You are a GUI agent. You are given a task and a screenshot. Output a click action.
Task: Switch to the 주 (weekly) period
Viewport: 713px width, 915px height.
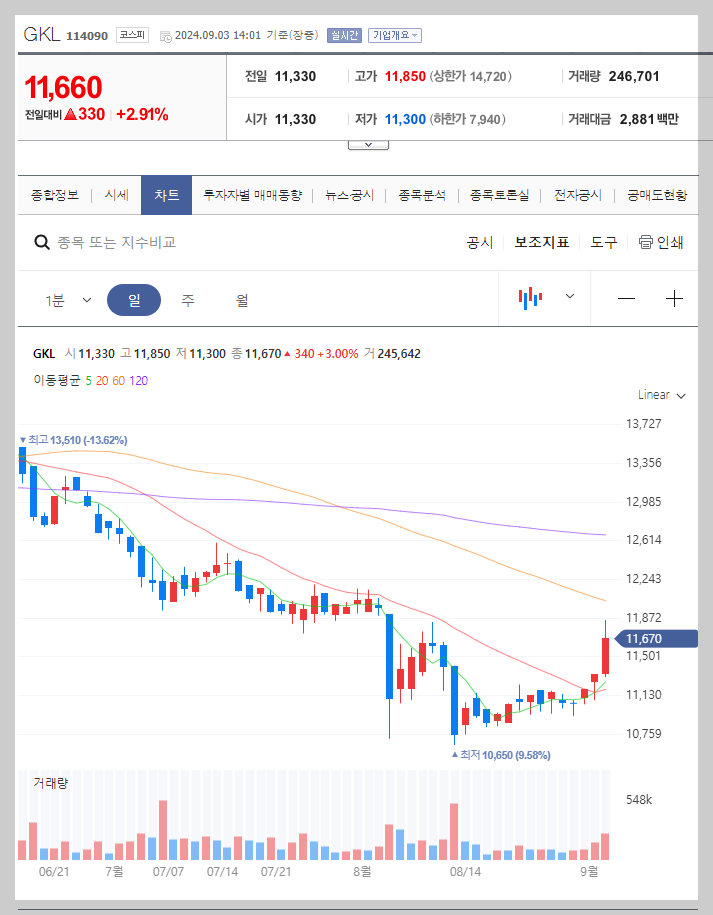point(187,299)
